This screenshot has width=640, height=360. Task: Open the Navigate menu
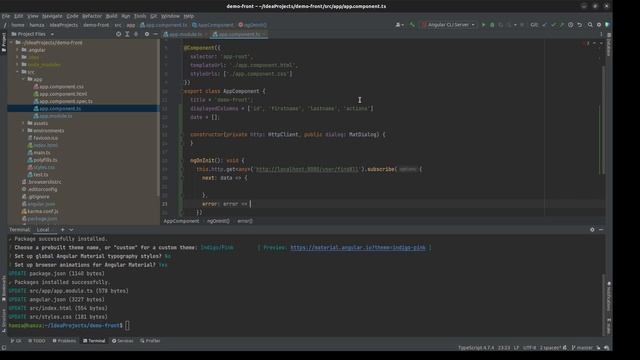pos(52,16)
